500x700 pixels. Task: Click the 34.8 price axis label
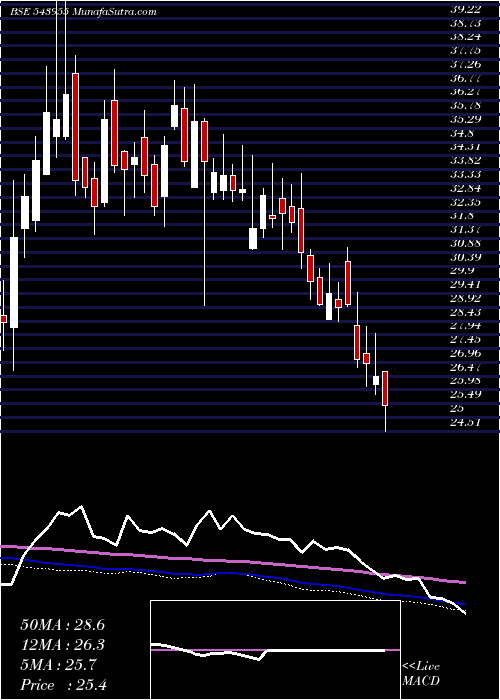462,133
